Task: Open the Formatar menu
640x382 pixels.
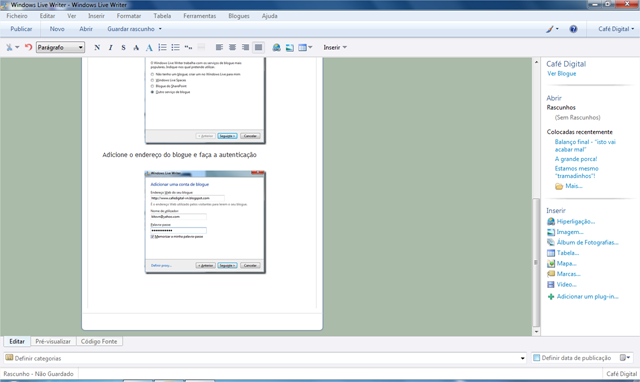Action: (x=129, y=16)
